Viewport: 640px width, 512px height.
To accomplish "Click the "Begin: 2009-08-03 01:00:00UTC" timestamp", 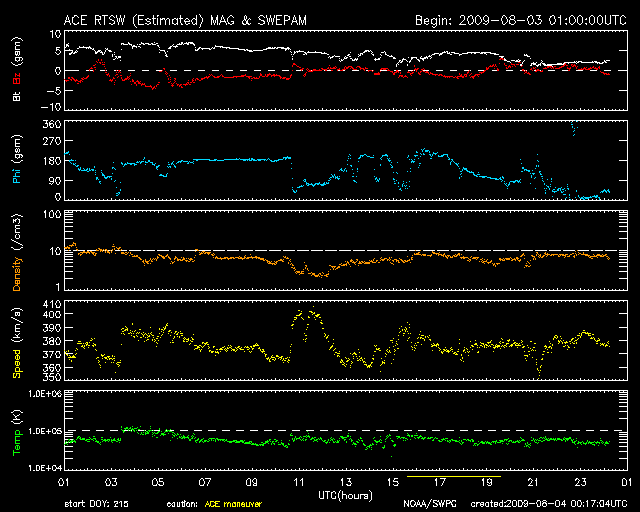I will pos(521,20).
